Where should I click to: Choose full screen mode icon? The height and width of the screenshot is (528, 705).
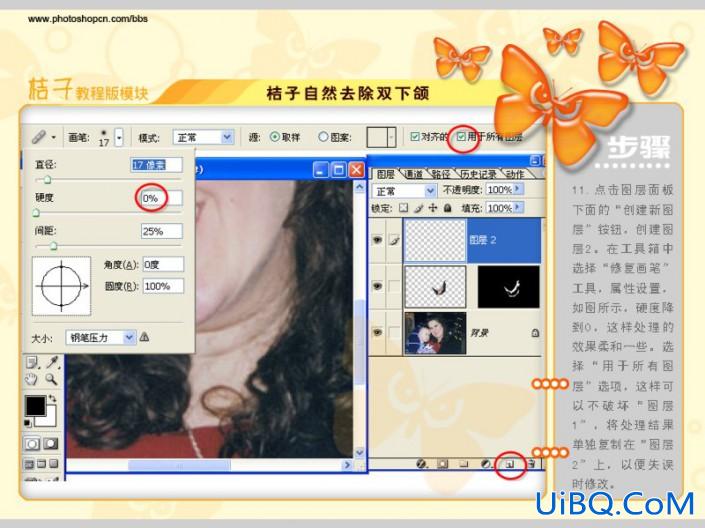[x=54, y=464]
